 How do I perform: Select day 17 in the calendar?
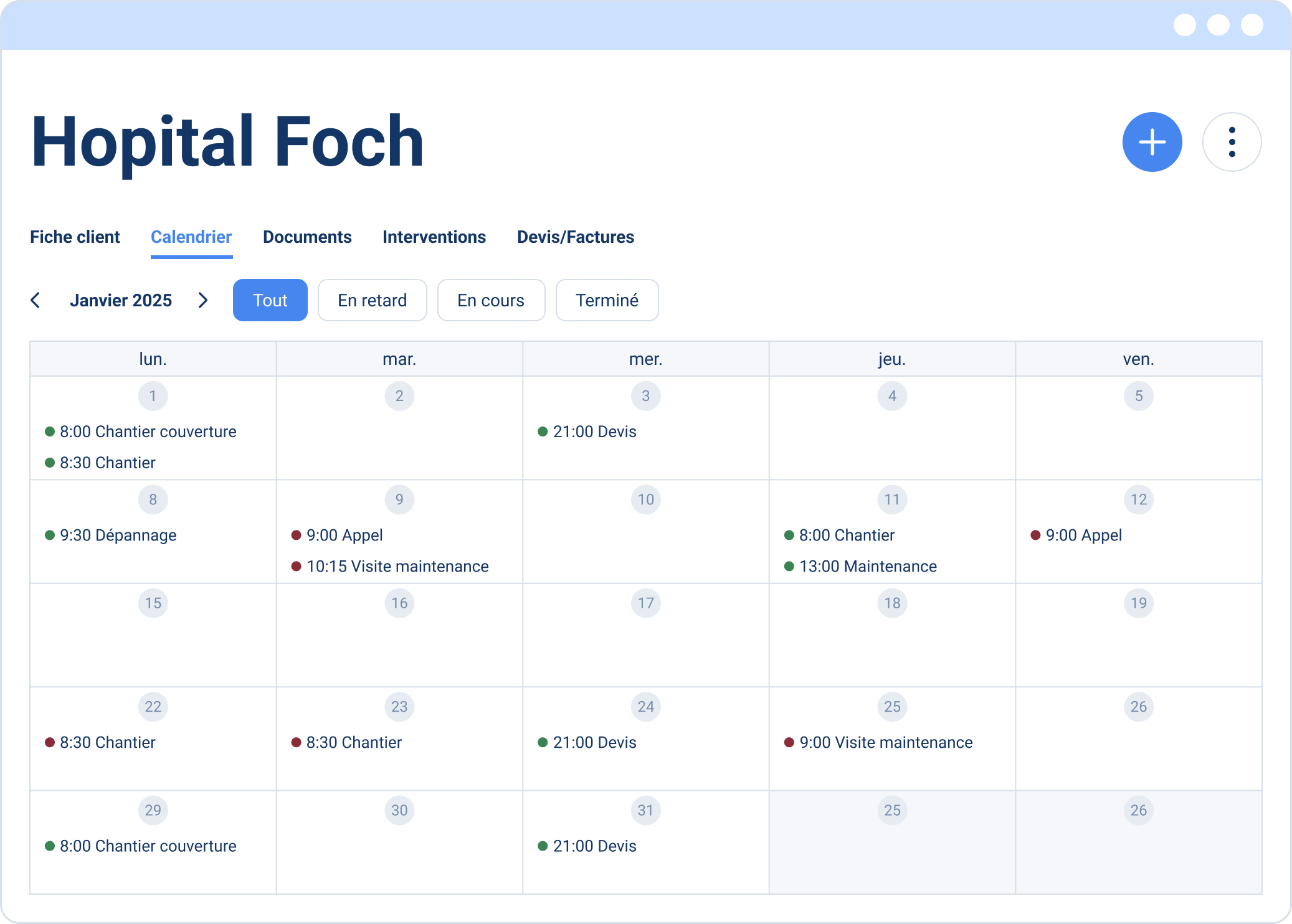tap(646, 603)
